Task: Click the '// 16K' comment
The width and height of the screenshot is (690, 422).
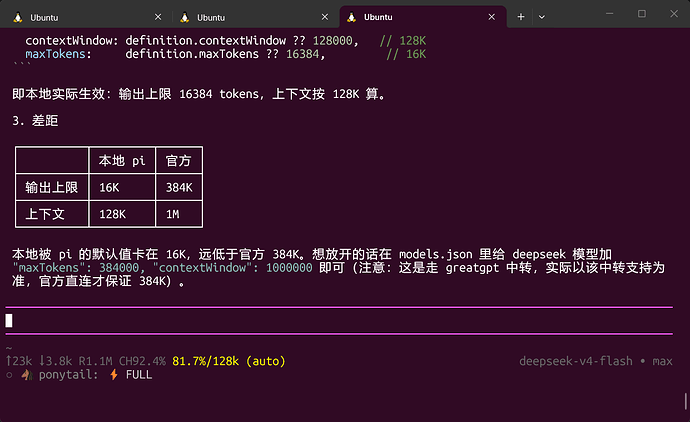Action: [406, 54]
